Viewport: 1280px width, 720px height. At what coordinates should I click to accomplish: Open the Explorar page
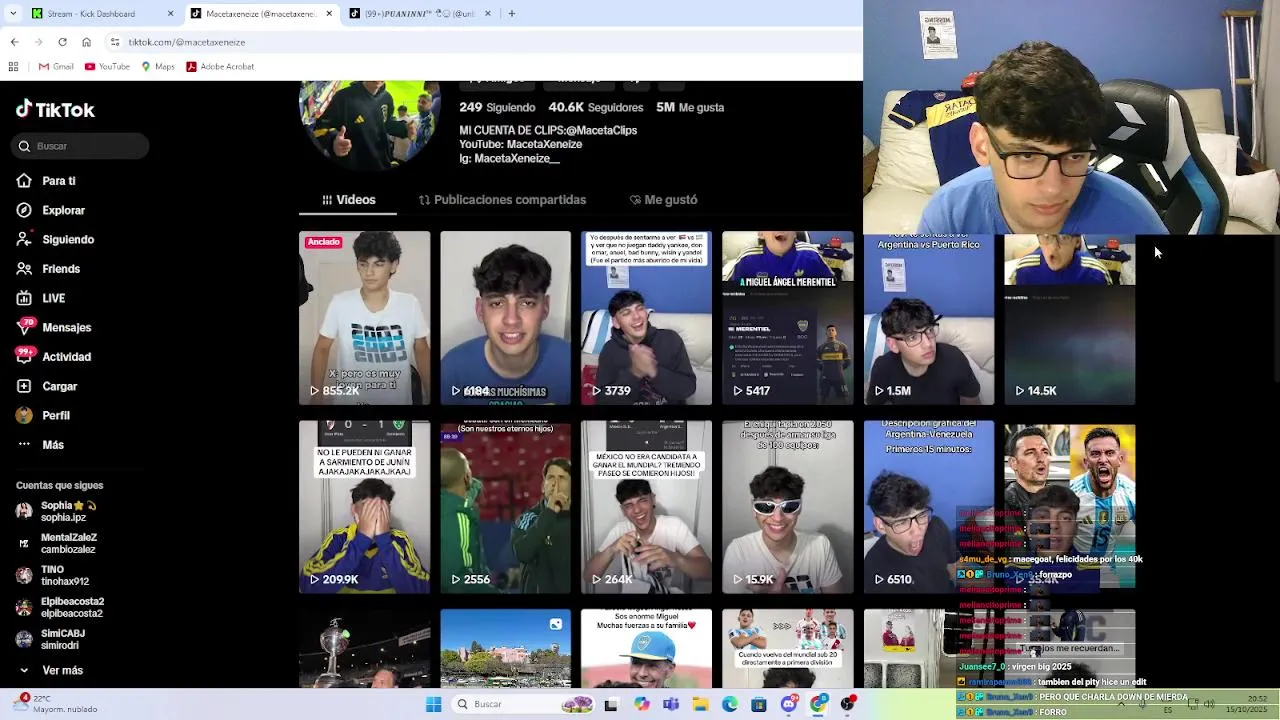click(x=51, y=210)
